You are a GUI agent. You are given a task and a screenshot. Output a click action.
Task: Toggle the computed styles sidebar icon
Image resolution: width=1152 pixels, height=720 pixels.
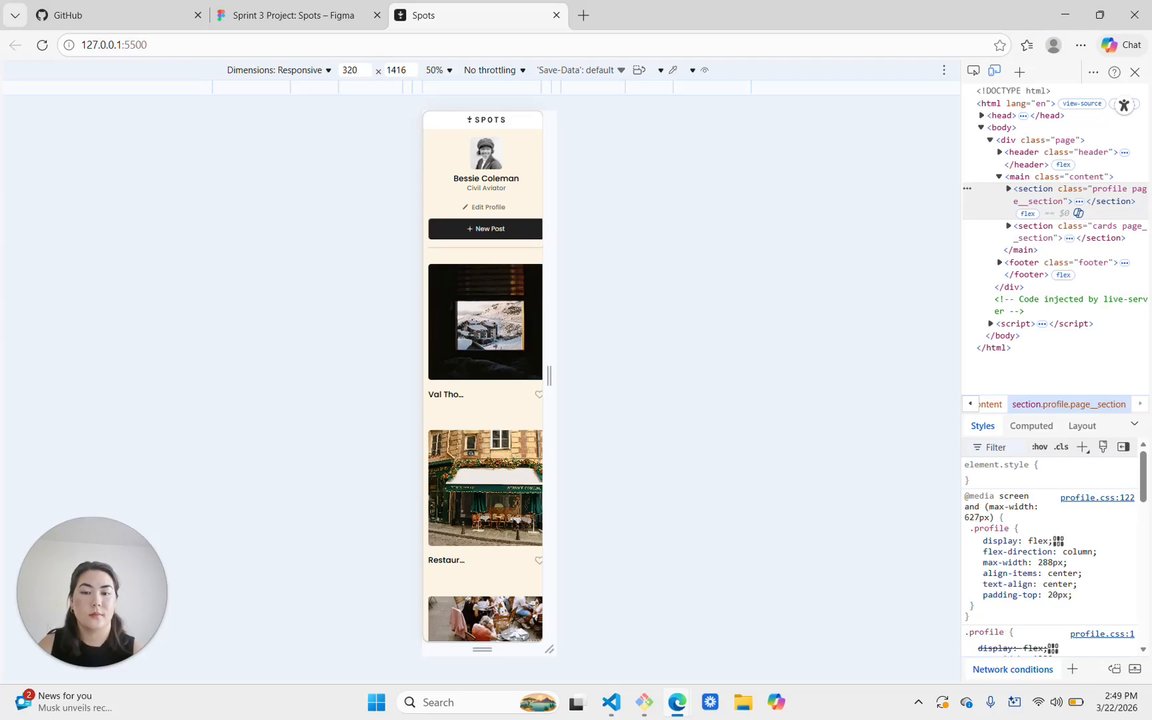point(1123,447)
